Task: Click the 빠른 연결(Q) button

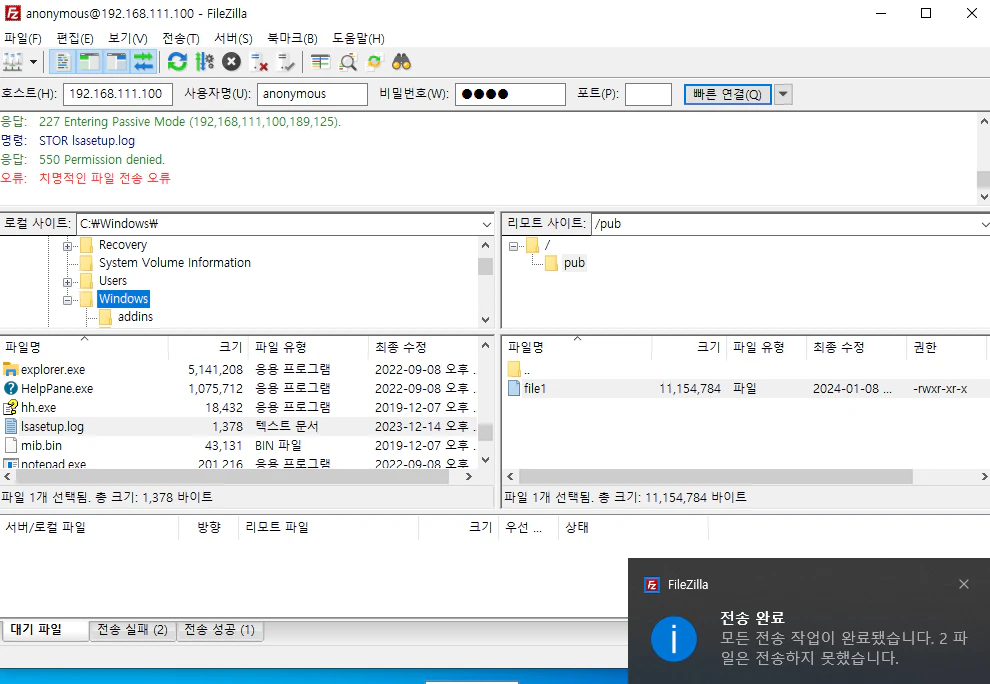Action: (727, 95)
